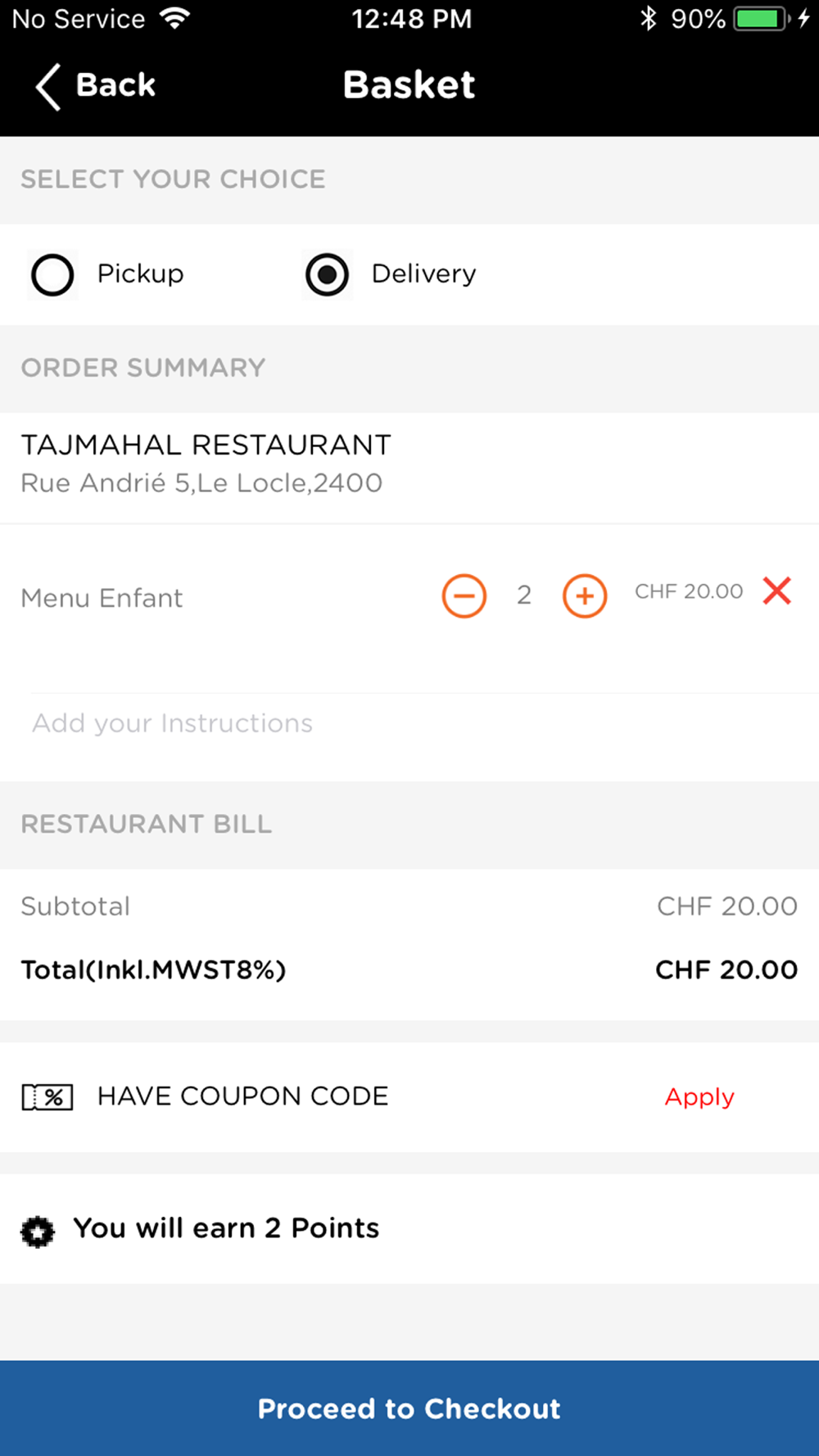This screenshot has width=819, height=1456.
Task: Select the Pickup radio button
Action: (52, 274)
